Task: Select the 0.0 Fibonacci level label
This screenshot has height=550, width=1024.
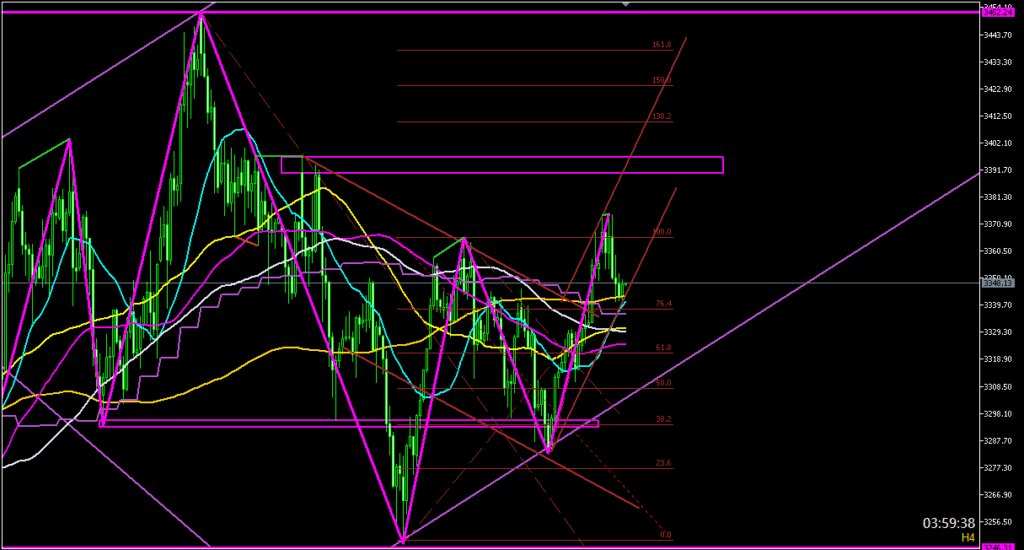Action: pyautogui.click(x=665, y=535)
